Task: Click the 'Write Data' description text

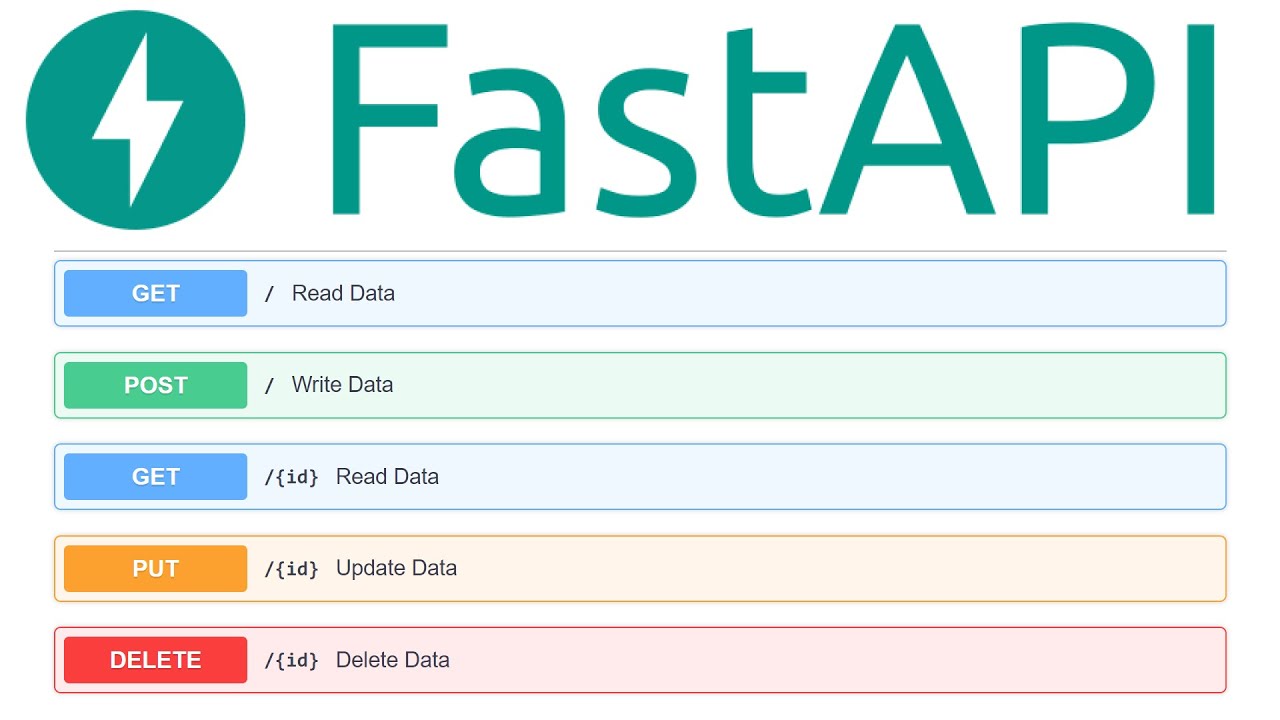Action: coord(342,385)
